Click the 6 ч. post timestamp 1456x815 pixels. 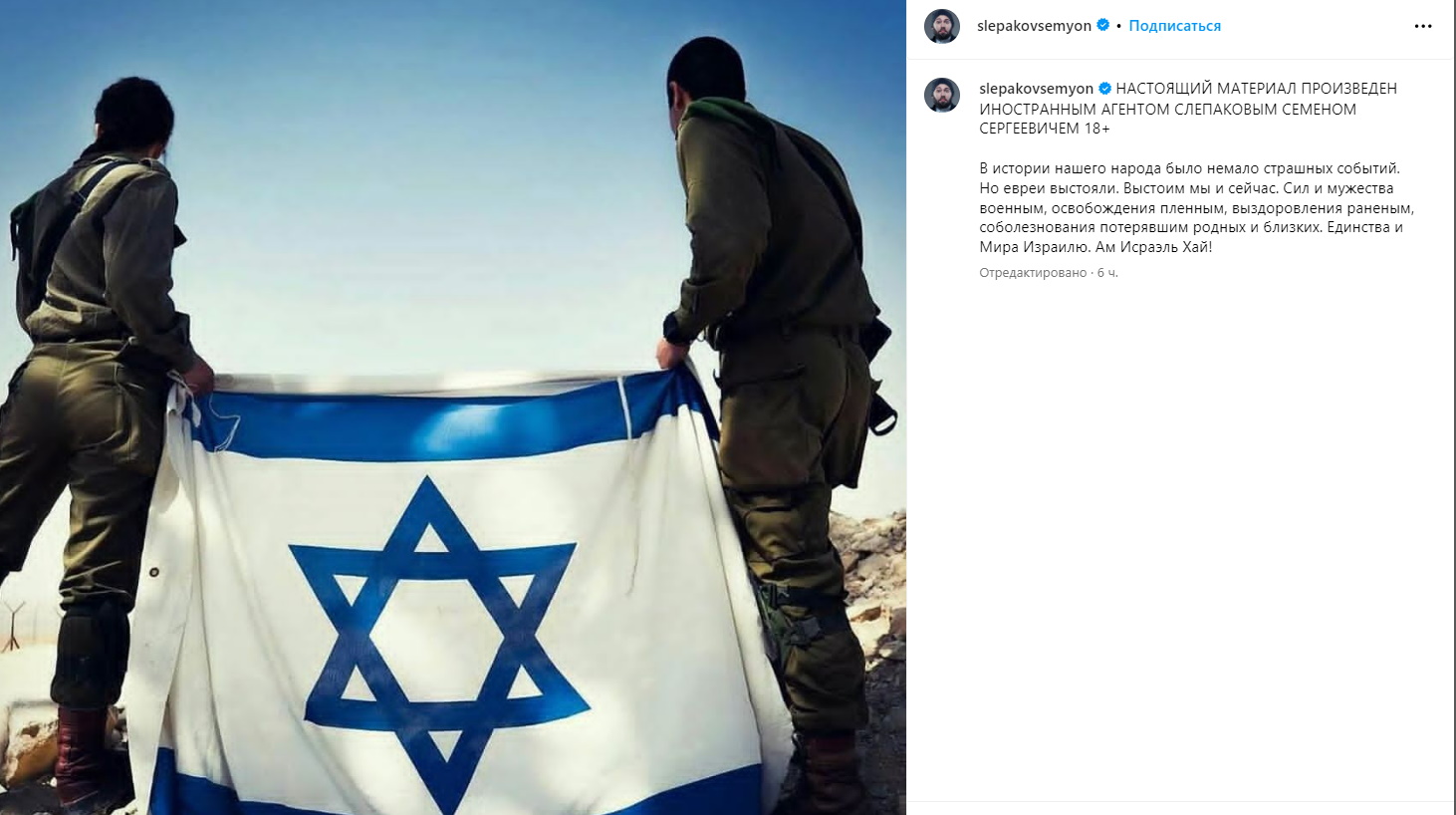point(1107,273)
